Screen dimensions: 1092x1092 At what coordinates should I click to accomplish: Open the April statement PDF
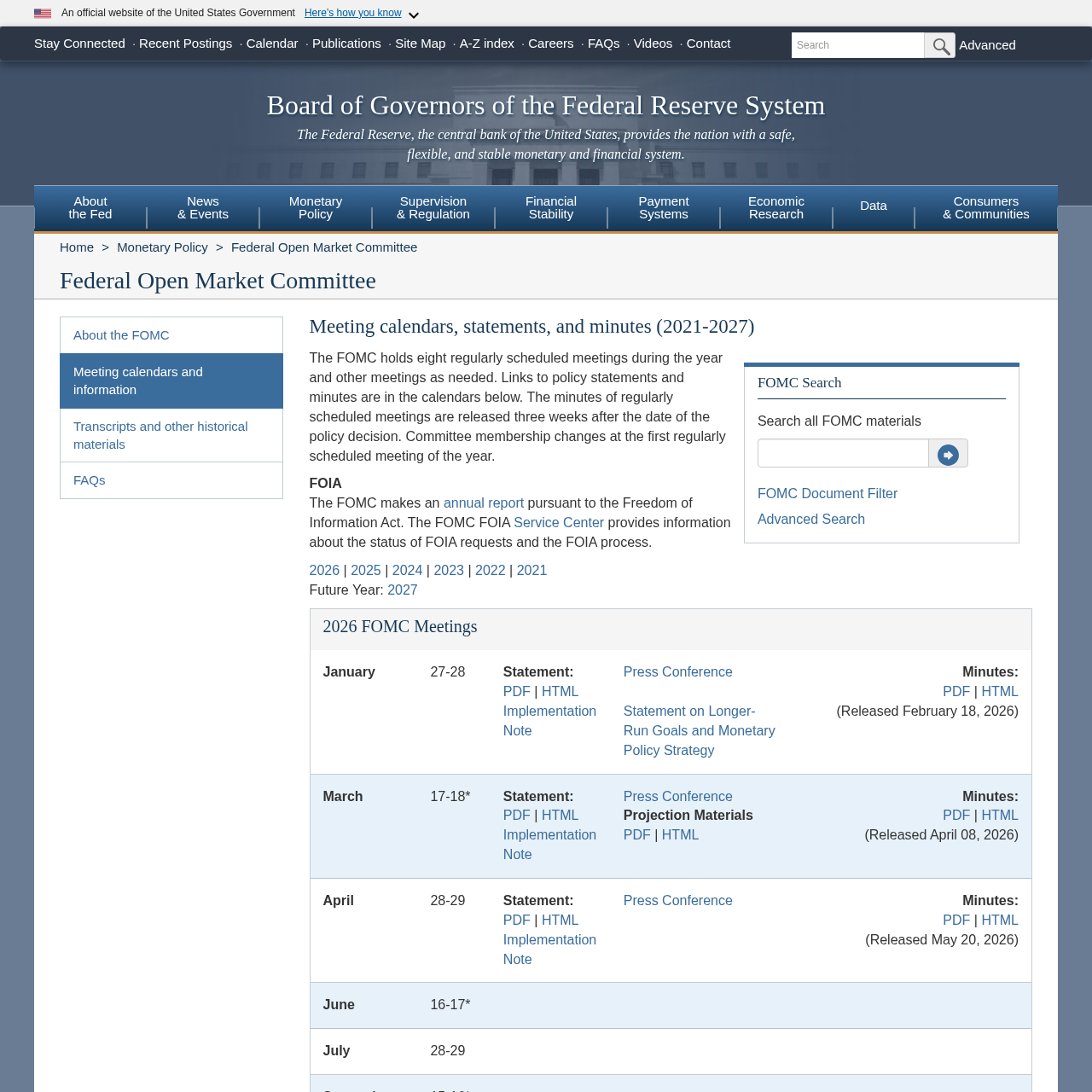click(517, 921)
